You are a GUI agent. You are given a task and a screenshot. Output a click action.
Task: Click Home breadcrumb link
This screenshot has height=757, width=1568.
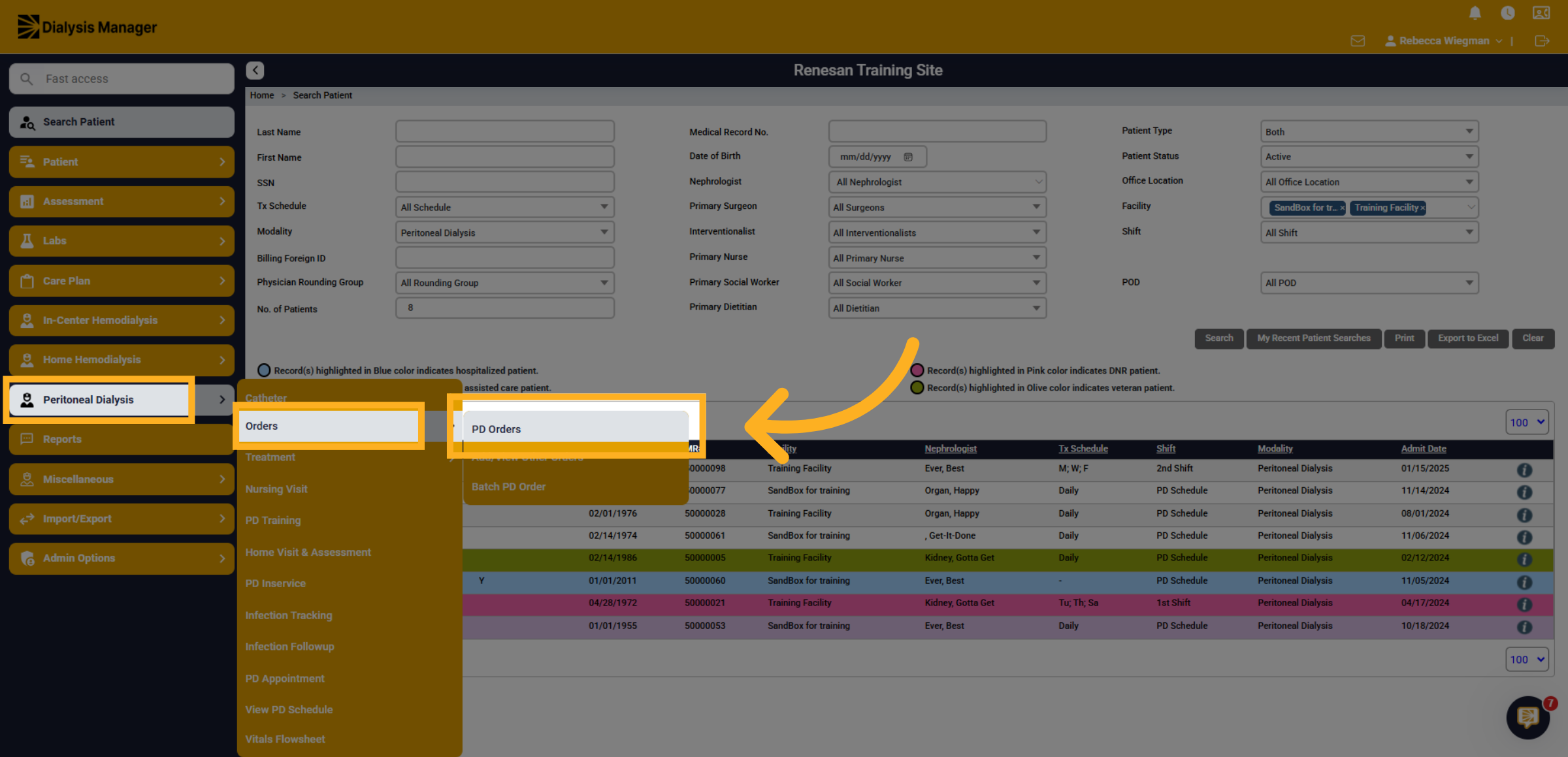tap(261, 95)
